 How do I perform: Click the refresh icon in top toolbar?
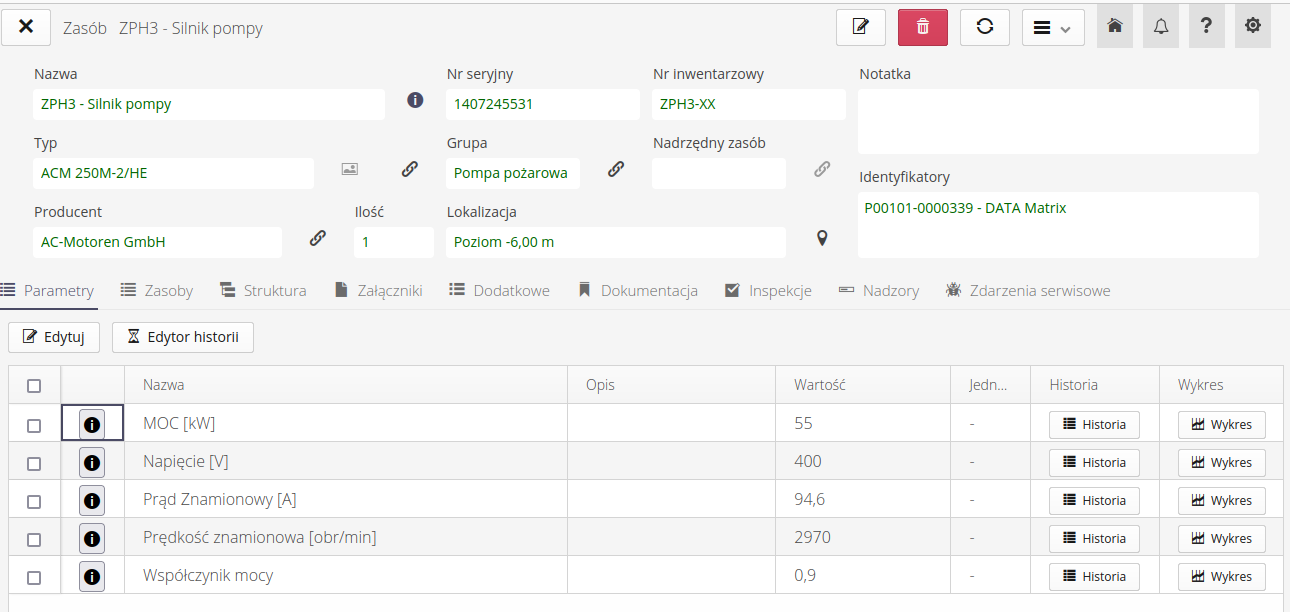(984, 27)
